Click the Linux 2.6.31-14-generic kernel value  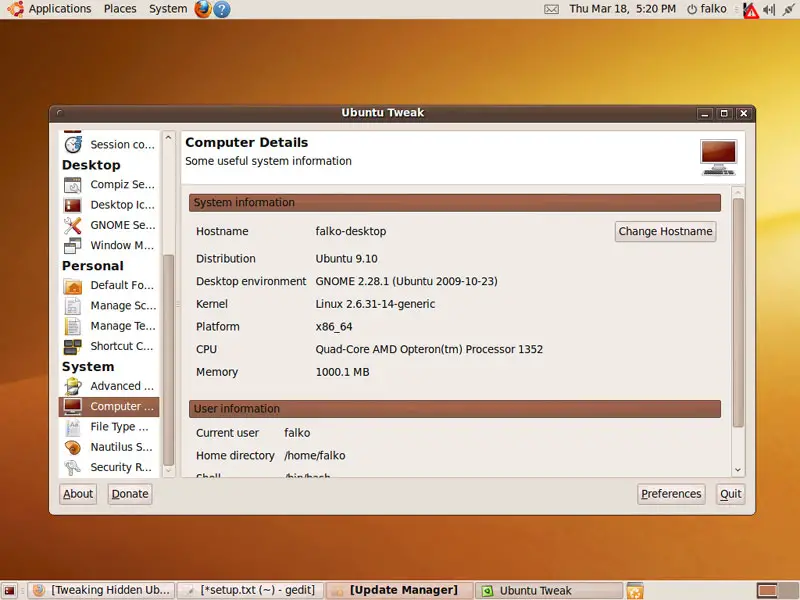click(375, 304)
